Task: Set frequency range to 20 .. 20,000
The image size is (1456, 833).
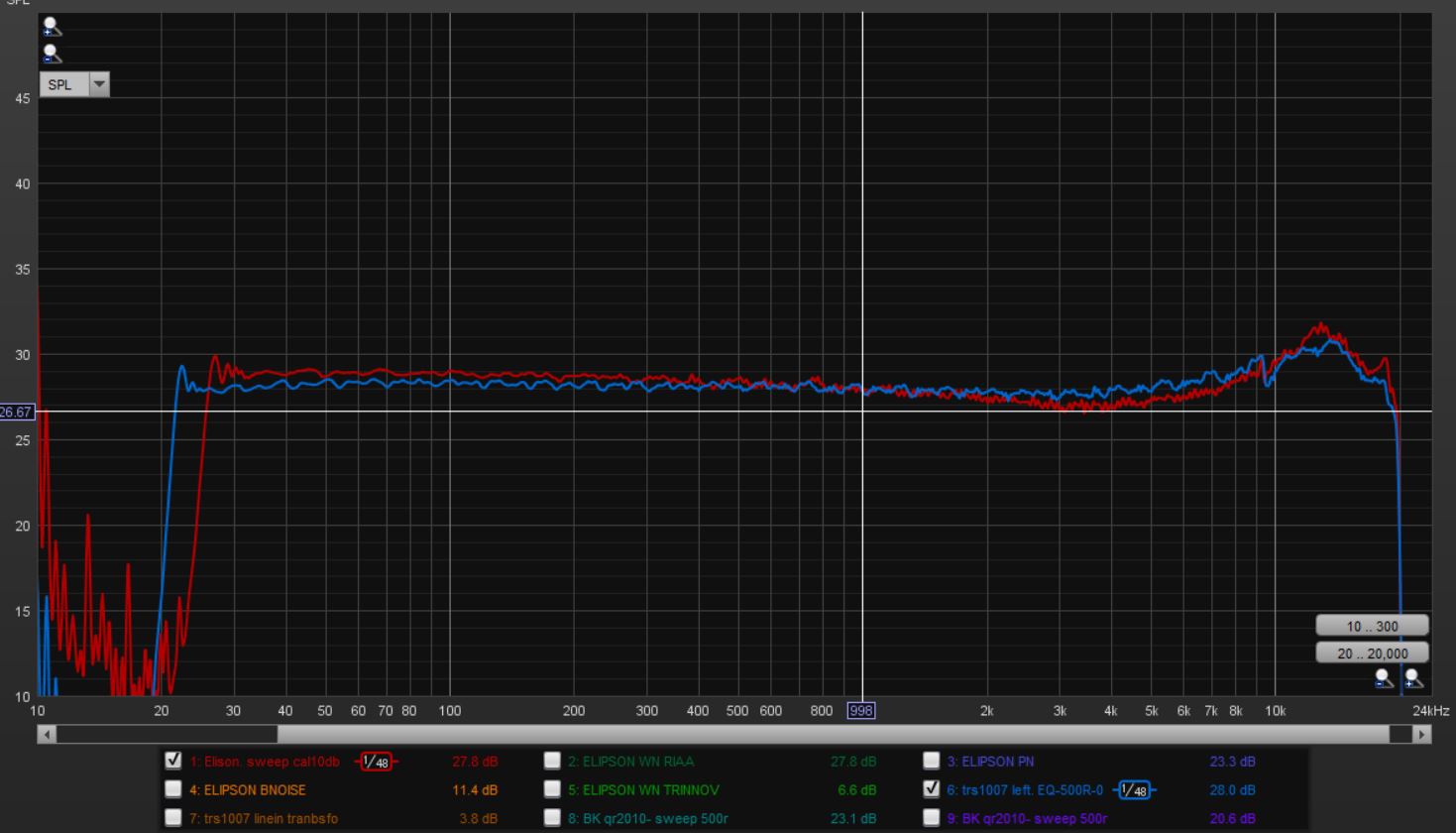Action: (x=1372, y=654)
